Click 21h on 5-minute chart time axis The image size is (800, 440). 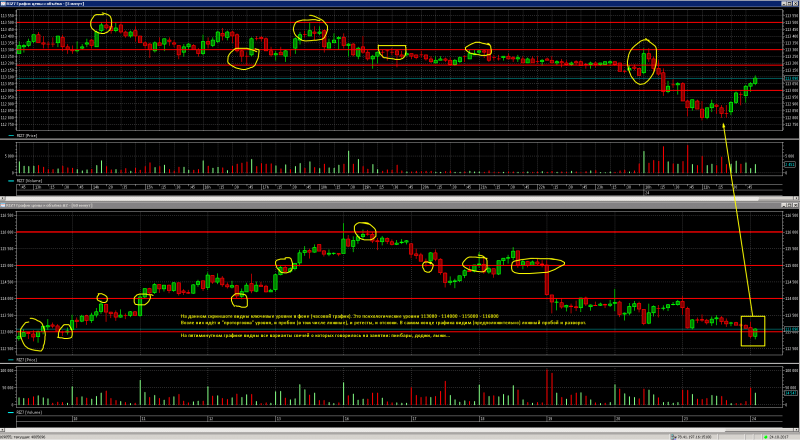pos(484,187)
